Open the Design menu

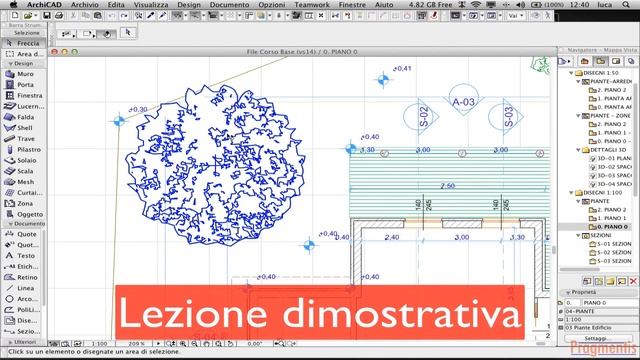pyautogui.click(x=189, y=5)
